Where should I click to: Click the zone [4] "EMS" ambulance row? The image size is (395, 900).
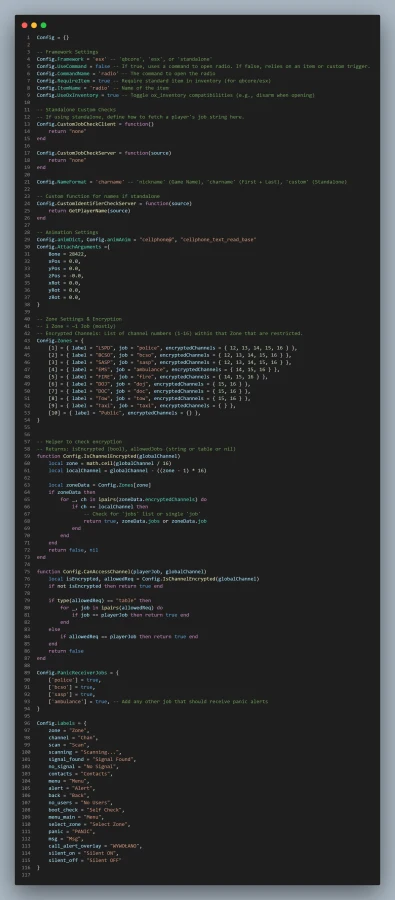(164, 369)
